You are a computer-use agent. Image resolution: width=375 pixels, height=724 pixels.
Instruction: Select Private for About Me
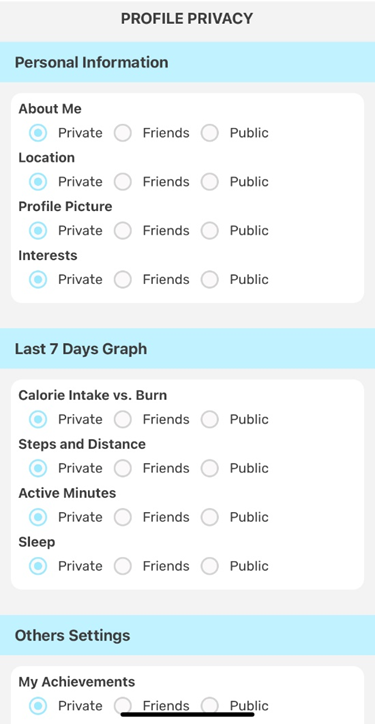pos(38,133)
